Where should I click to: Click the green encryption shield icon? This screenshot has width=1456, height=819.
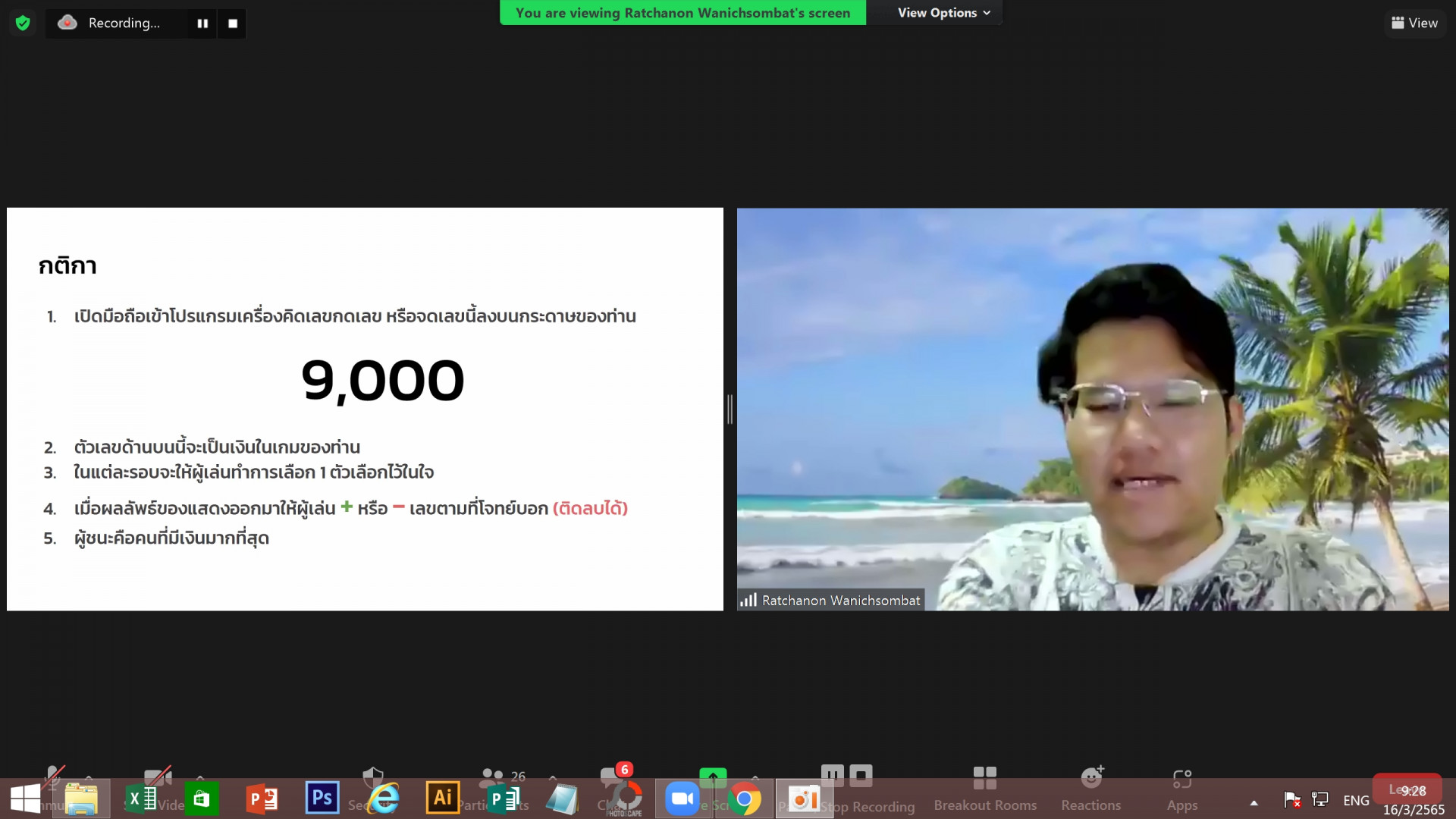(x=23, y=23)
